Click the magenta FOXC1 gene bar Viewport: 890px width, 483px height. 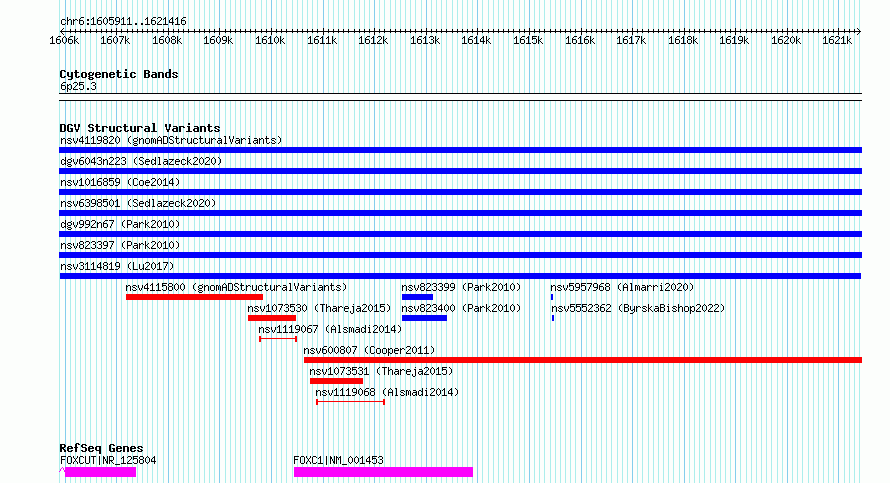pyautogui.click(x=383, y=472)
